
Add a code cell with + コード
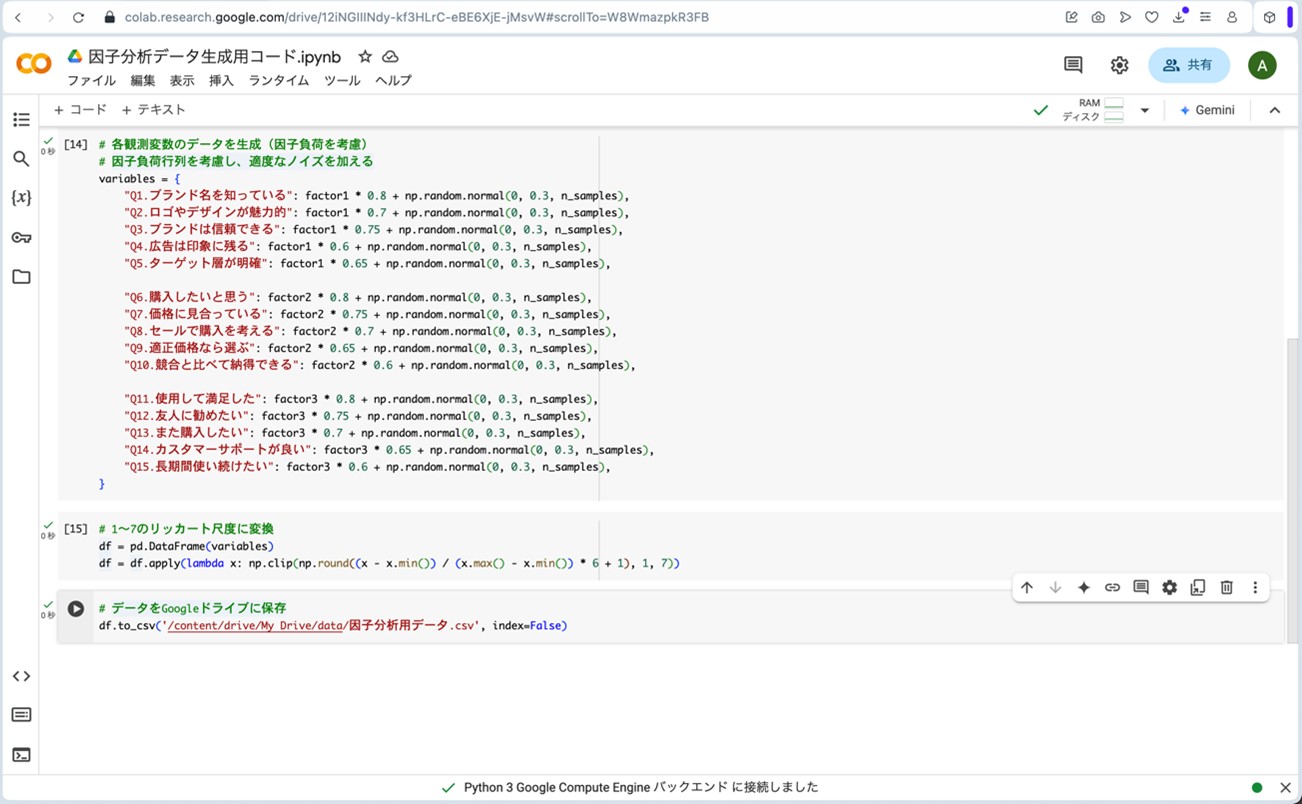tap(80, 110)
